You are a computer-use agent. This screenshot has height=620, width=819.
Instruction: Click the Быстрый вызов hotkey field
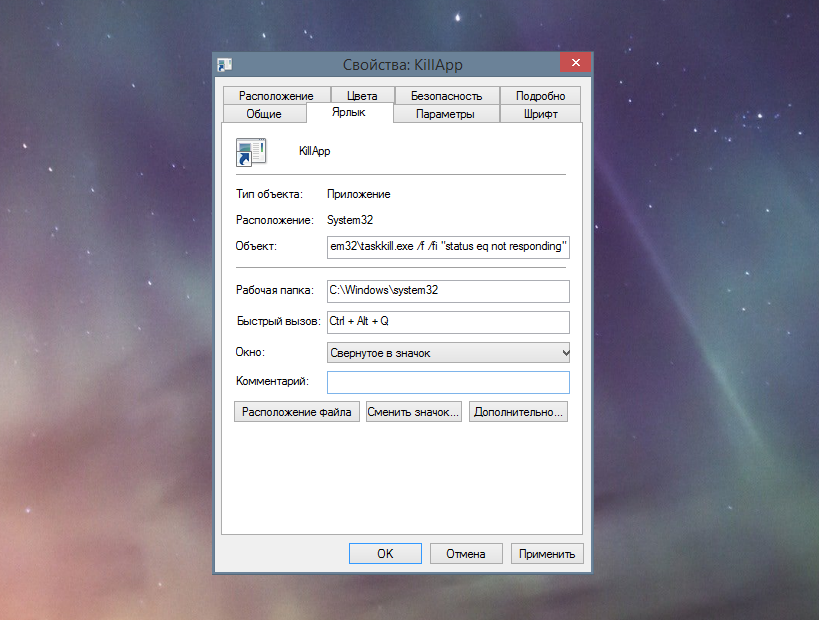(x=448, y=322)
